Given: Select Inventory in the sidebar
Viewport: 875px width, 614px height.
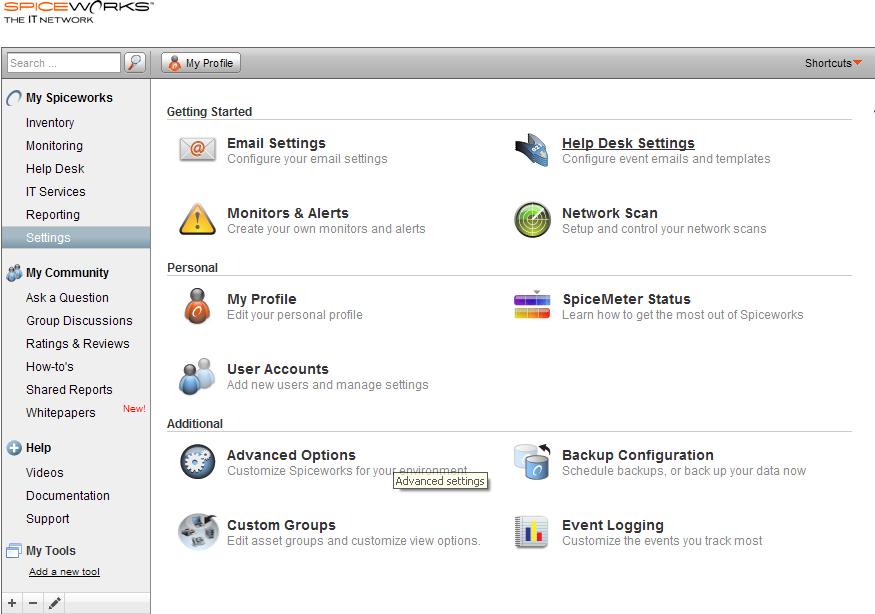Looking at the screenshot, I should [x=50, y=123].
